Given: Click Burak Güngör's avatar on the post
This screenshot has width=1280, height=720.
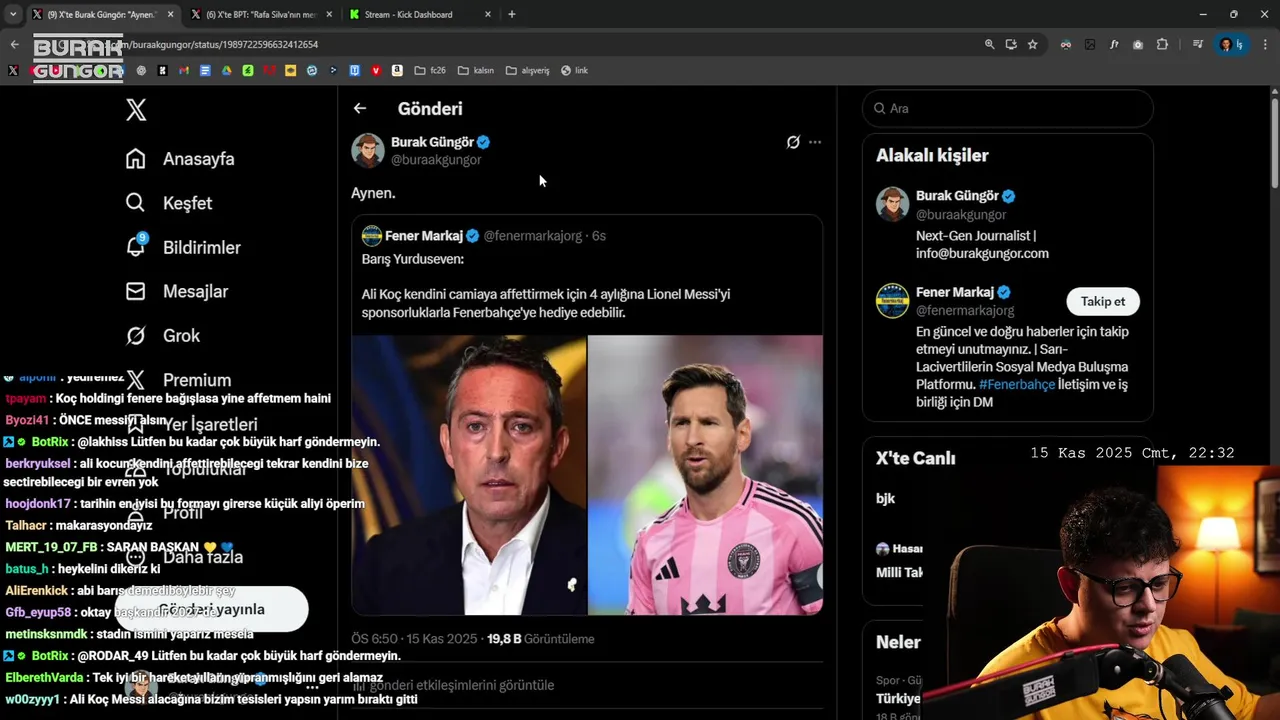Looking at the screenshot, I should [x=368, y=150].
